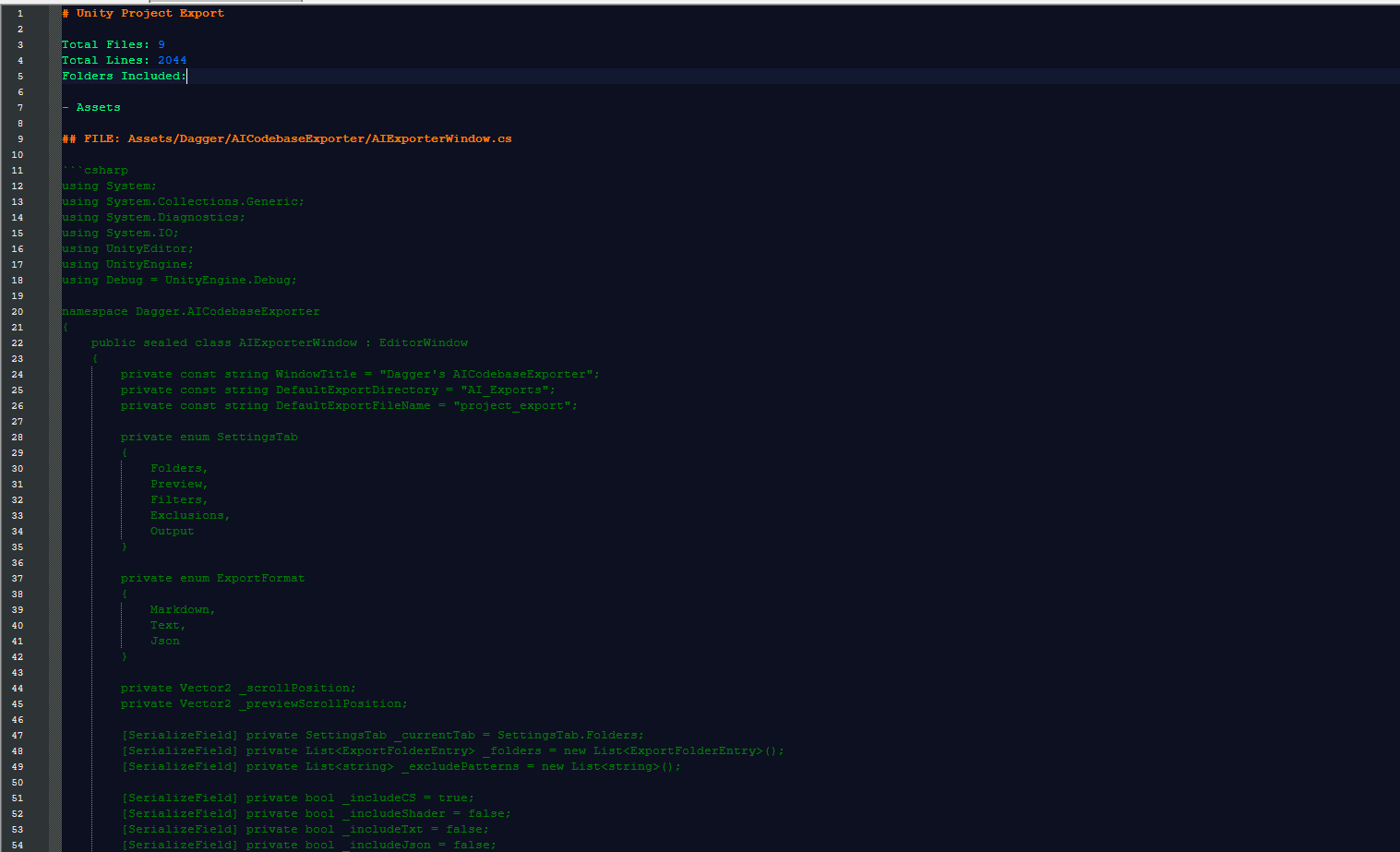Screen dimensions: 1400x852
Task: Place cursor on the csharp code fence marker
Action: tap(95, 170)
